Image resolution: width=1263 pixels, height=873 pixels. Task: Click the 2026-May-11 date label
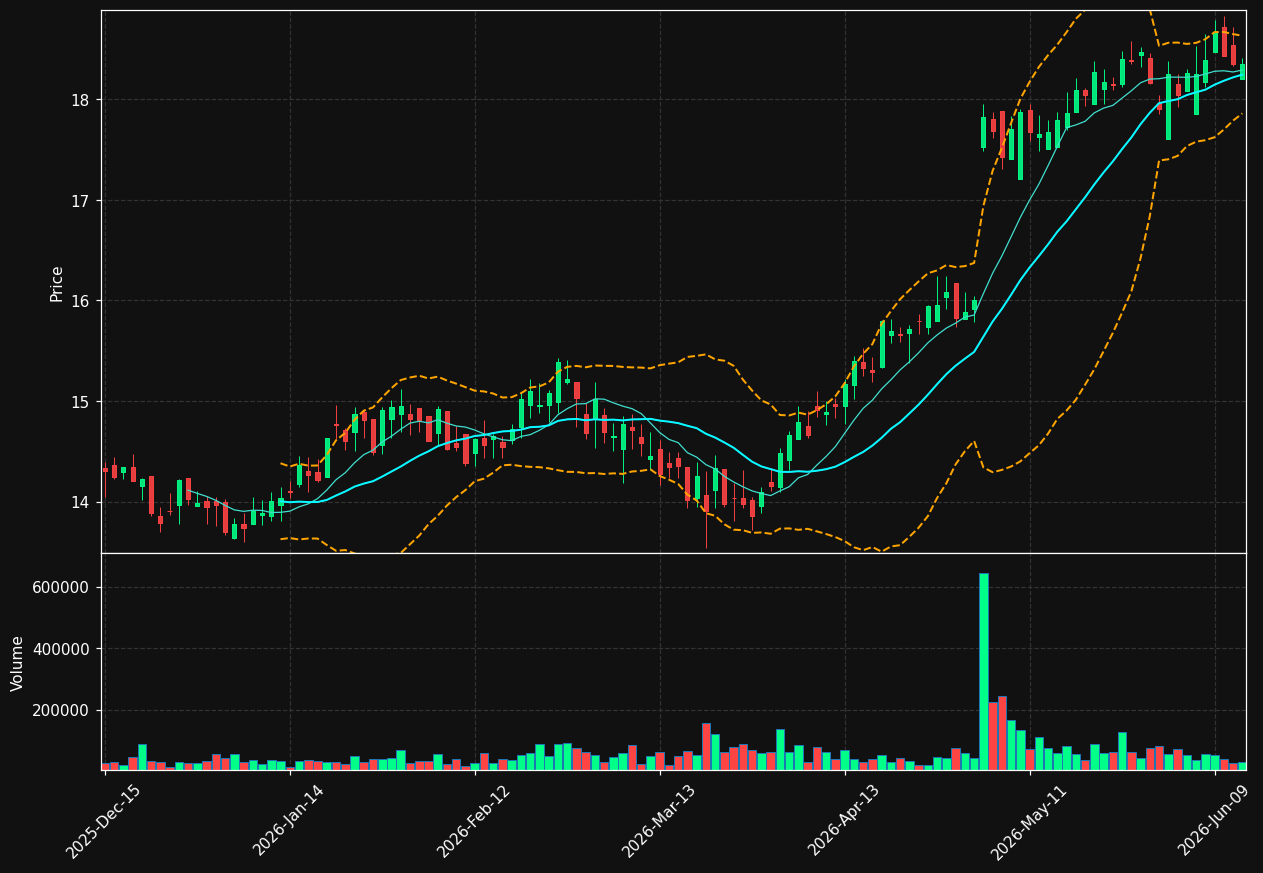(1028, 821)
